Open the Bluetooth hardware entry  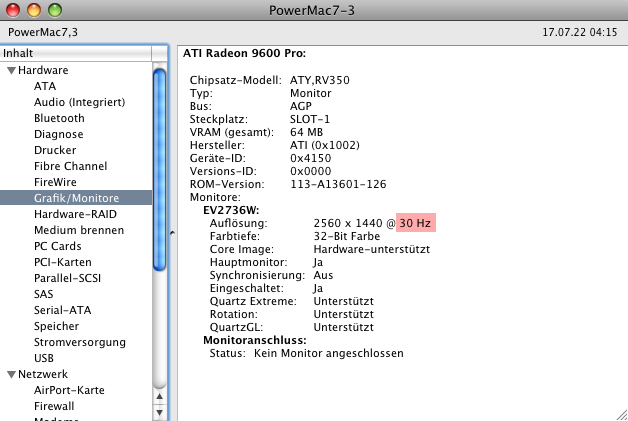coord(59,118)
